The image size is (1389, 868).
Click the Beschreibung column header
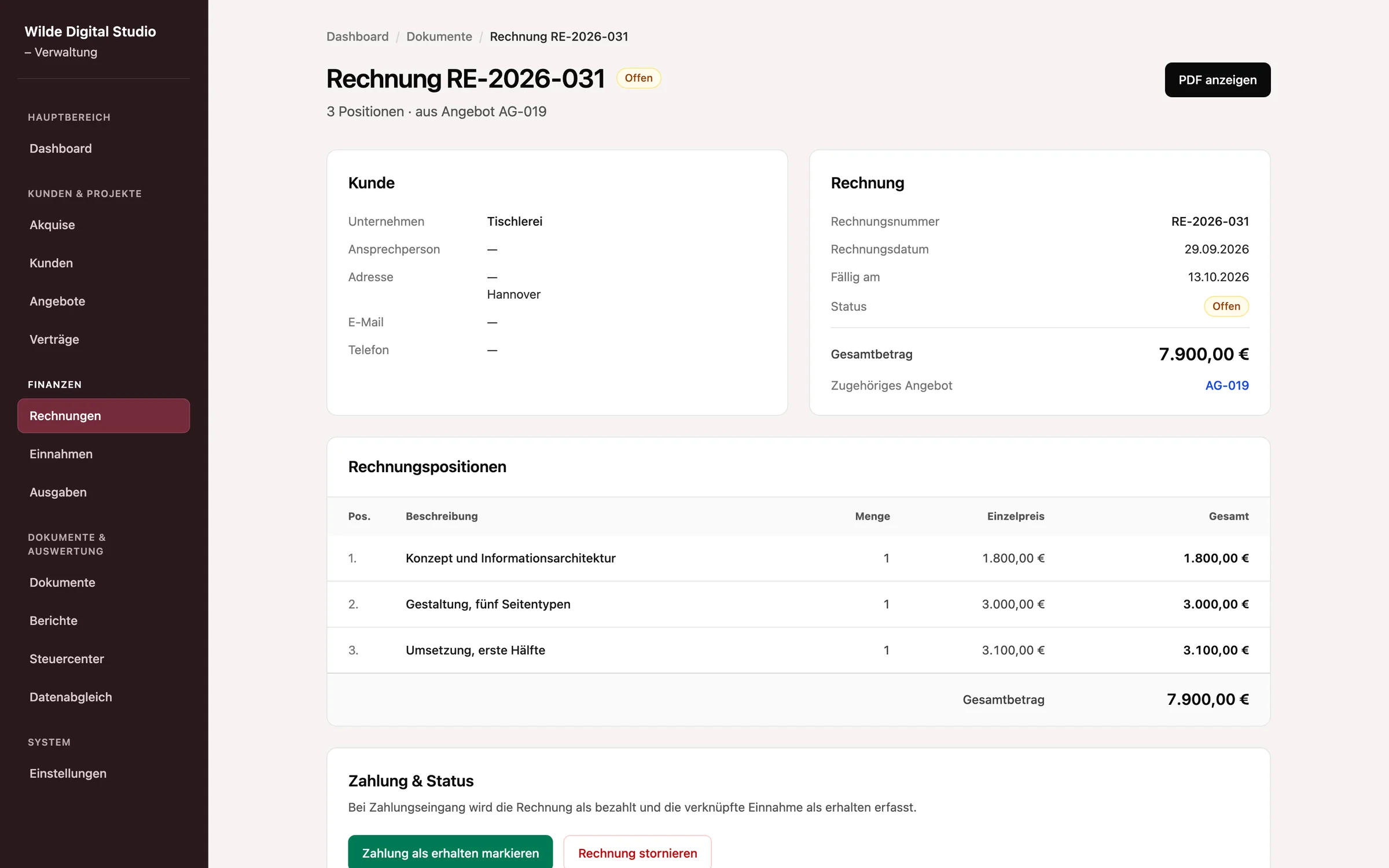442,516
